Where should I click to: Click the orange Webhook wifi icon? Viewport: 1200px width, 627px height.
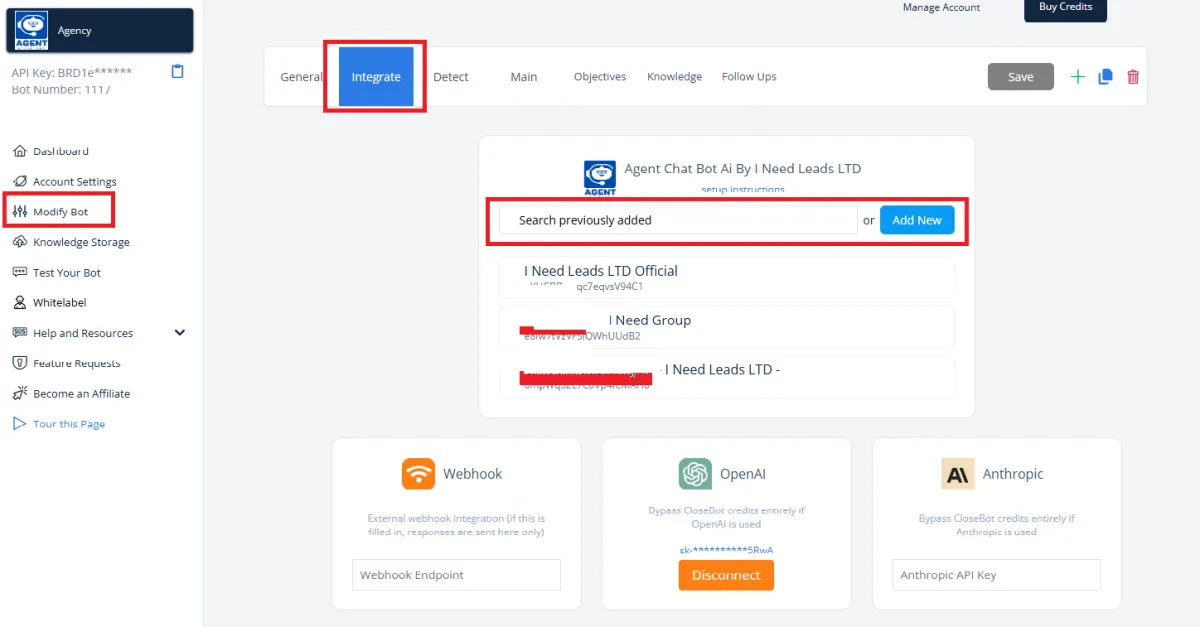click(x=418, y=474)
